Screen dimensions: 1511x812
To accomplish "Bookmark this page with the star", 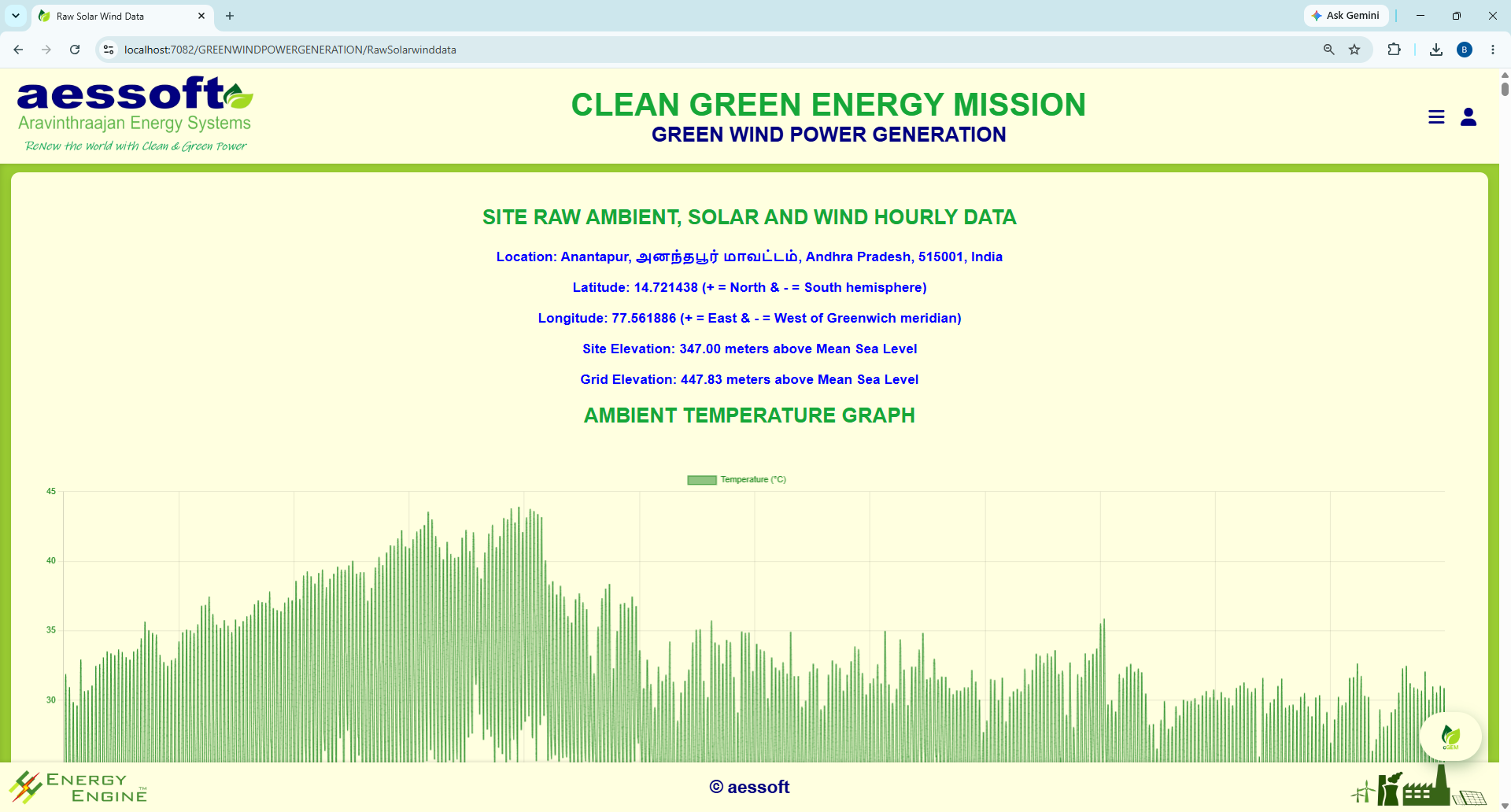I will (1354, 50).
